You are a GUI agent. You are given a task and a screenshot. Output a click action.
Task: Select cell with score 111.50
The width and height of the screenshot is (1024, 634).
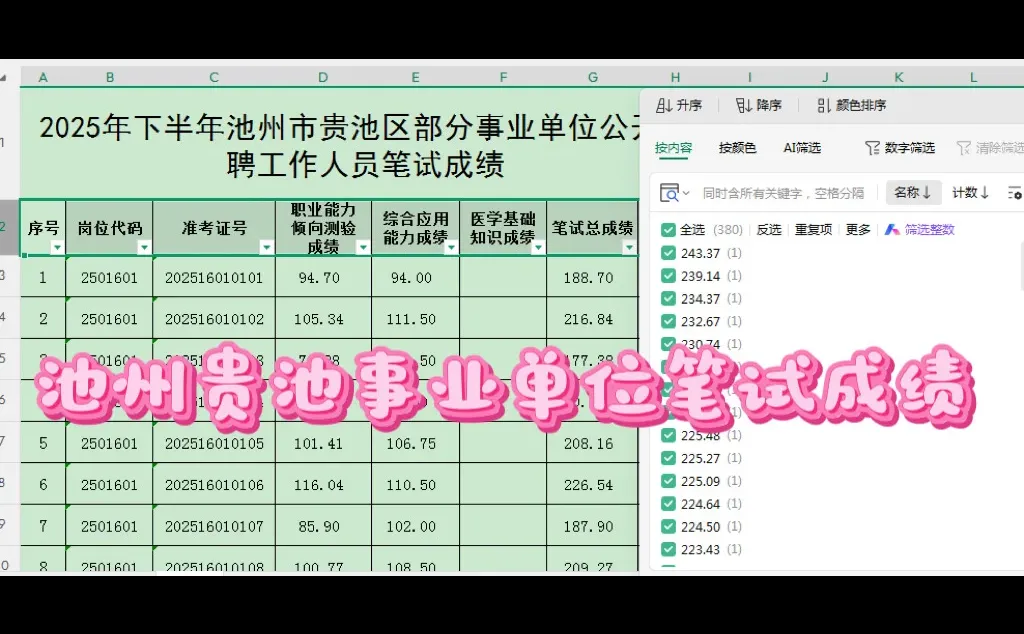[415, 319]
